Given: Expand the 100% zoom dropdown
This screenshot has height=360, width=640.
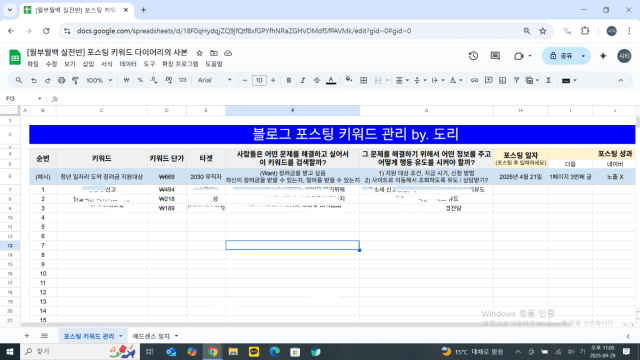Looking at the screenshot, I should [99, 80].
